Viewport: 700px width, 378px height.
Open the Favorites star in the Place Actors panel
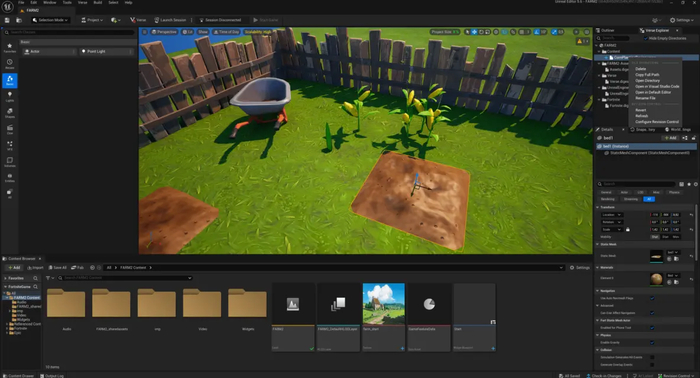(x=9, y=48)
